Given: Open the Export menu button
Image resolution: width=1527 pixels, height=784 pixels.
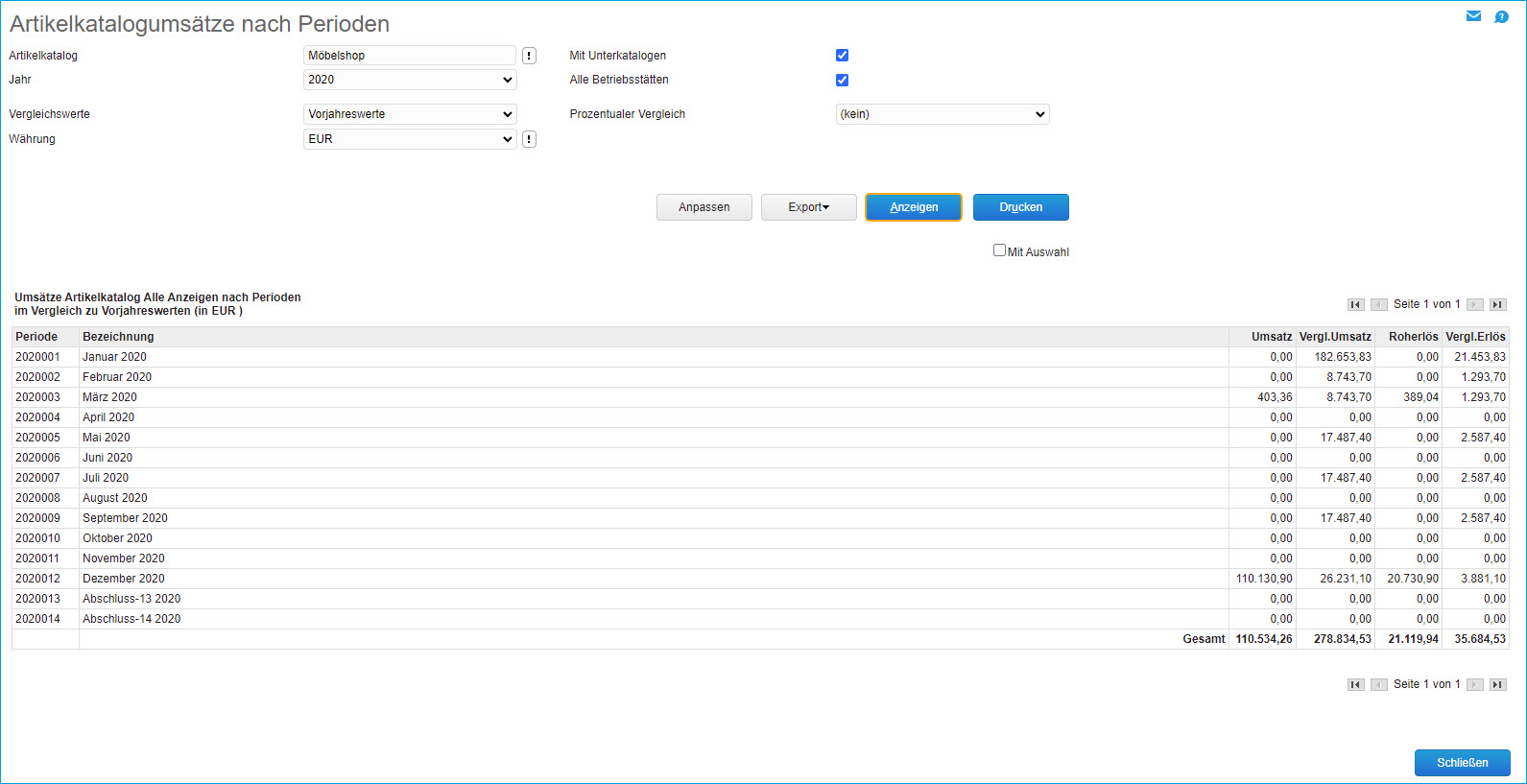Looking at the screenshot, I should [x=808, y=207].
